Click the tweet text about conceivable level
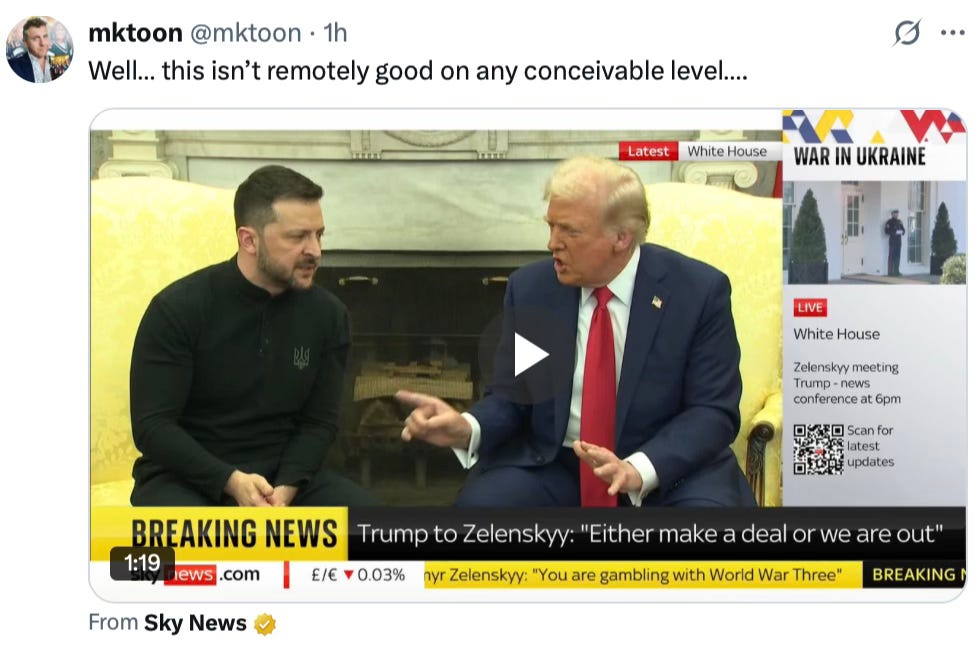This screenshot has width=976, height=658. pyautogui.click(x=418, y=71)
